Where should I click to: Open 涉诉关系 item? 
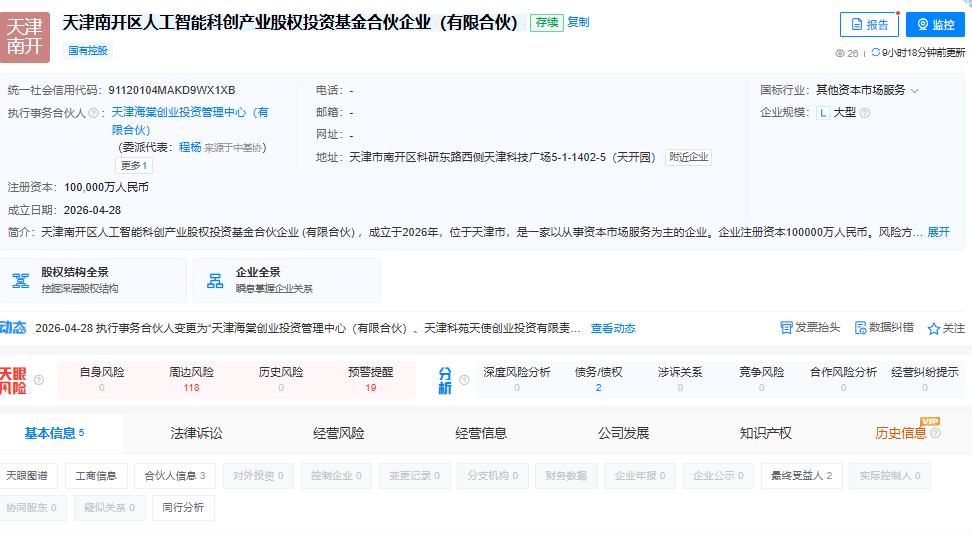point(680,379)
